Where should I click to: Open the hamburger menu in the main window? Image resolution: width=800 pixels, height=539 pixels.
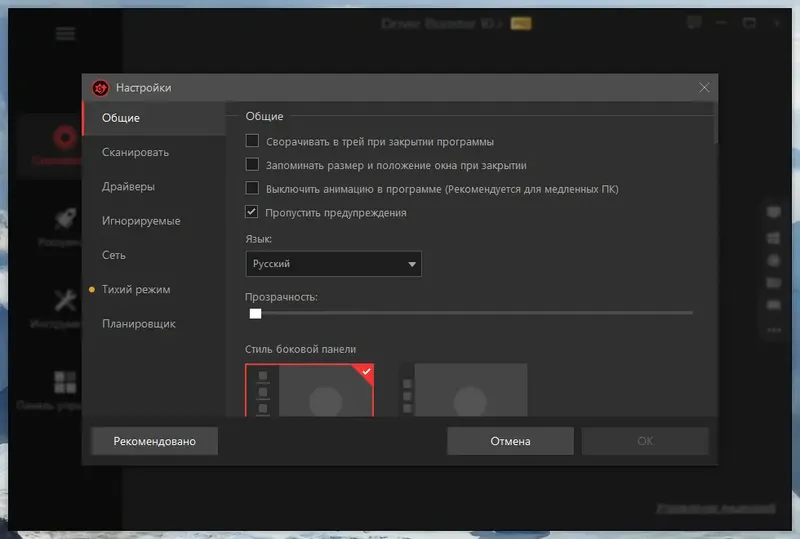65,34
